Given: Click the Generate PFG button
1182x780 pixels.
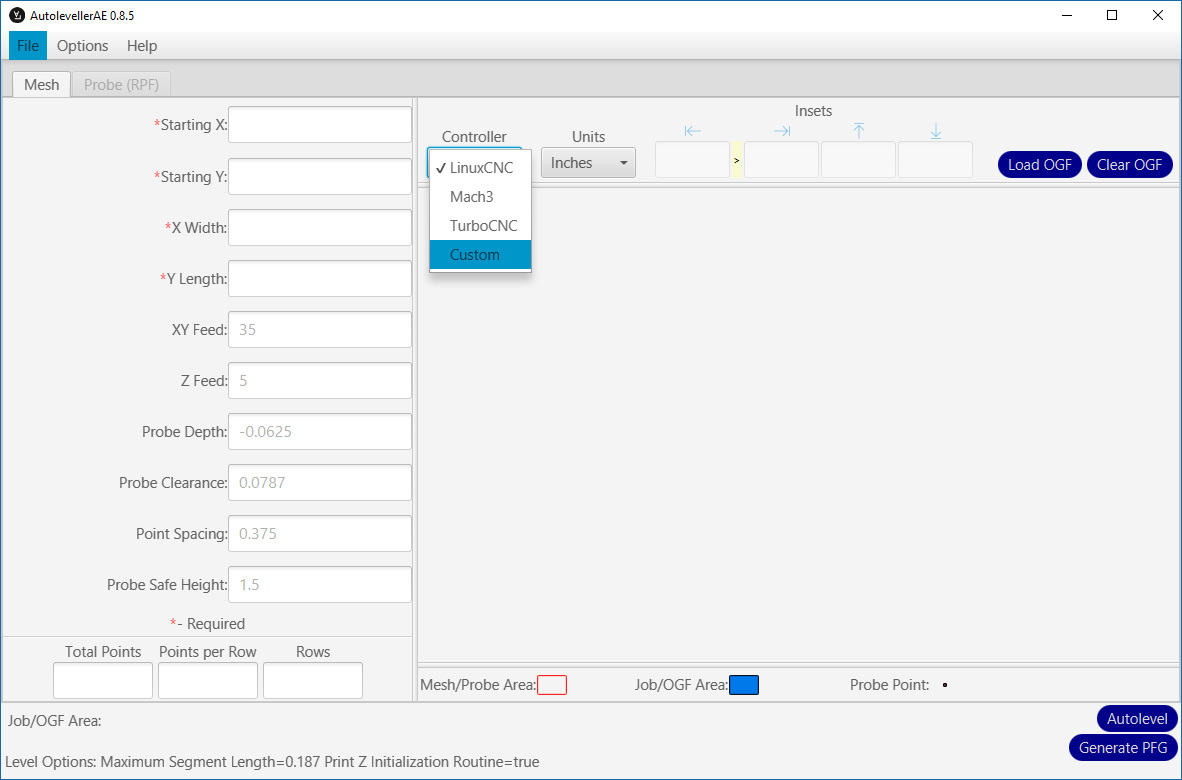Looking at the screenshot, I should pyautogui.click(x=1122, y=748).
